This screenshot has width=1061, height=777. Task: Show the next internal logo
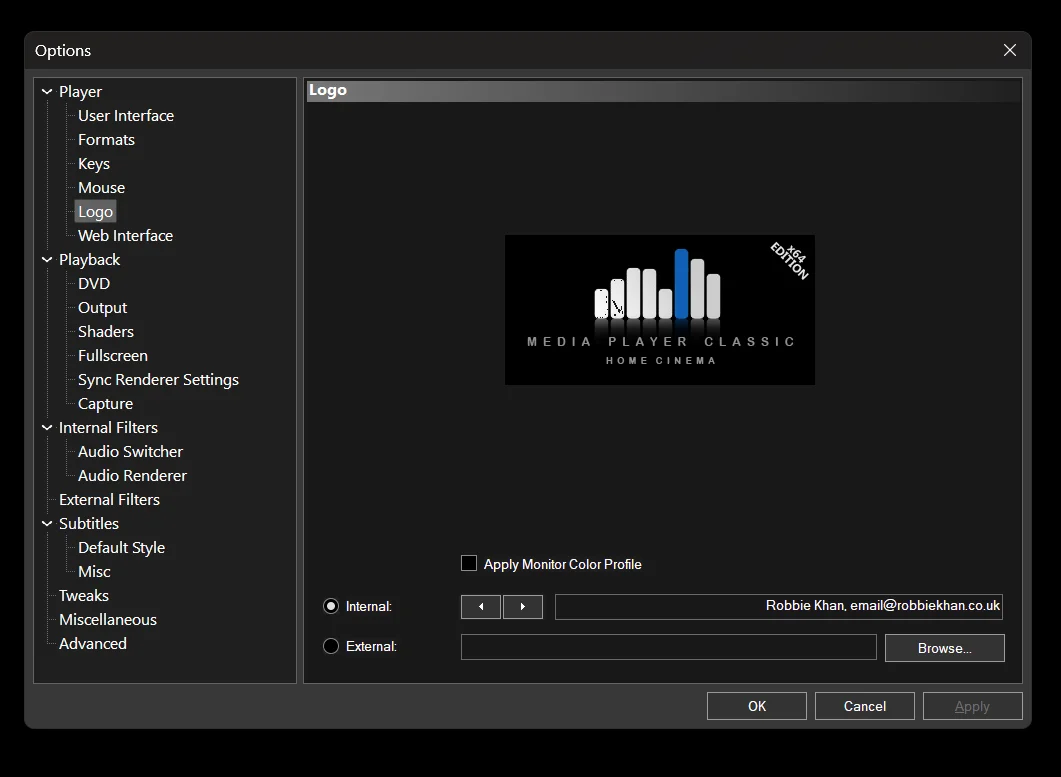[522, 606]
